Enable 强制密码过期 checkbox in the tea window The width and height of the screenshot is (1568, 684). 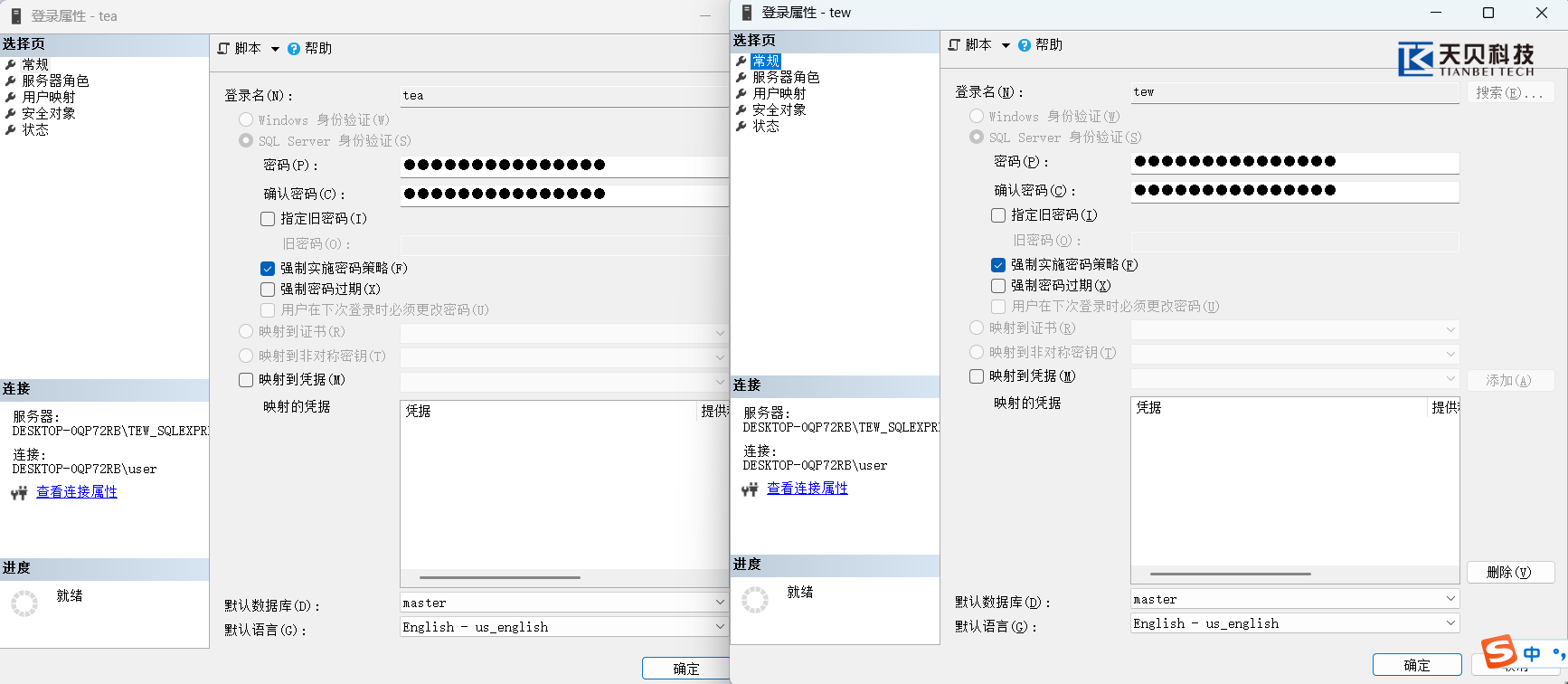click(268, 290)
